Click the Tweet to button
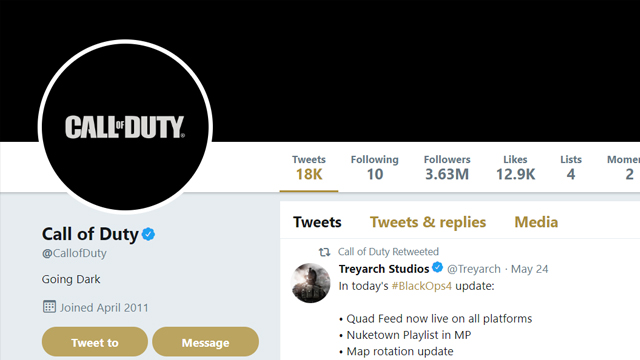Screen dimensions: 640x360 pos(95,342)
